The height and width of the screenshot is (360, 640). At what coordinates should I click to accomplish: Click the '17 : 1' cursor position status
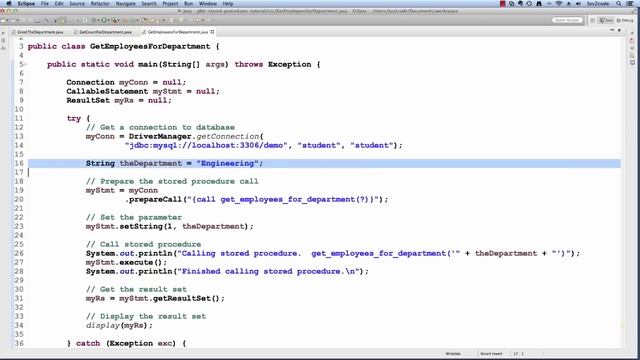click(518, 354)
